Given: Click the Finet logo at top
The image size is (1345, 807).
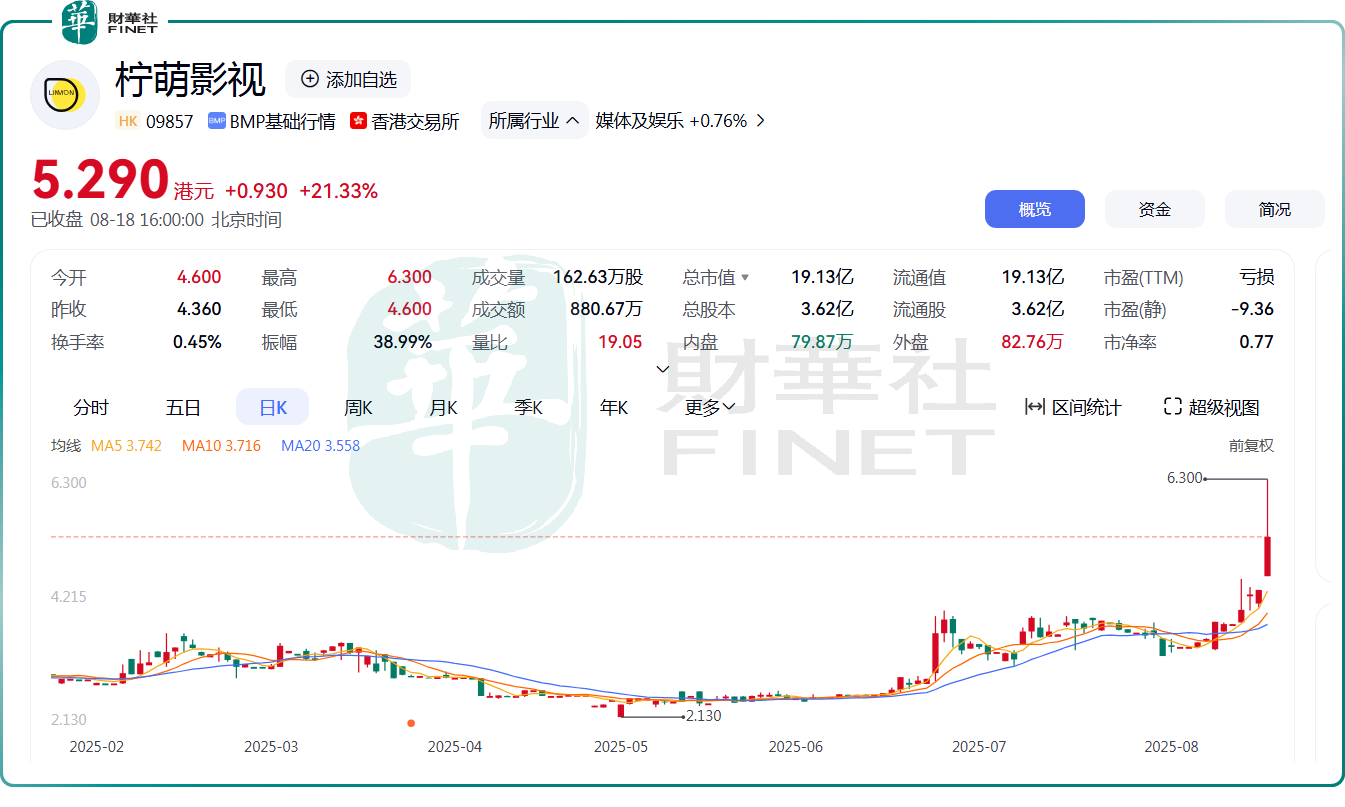Looking at the screenshot, I should [108, 22].
